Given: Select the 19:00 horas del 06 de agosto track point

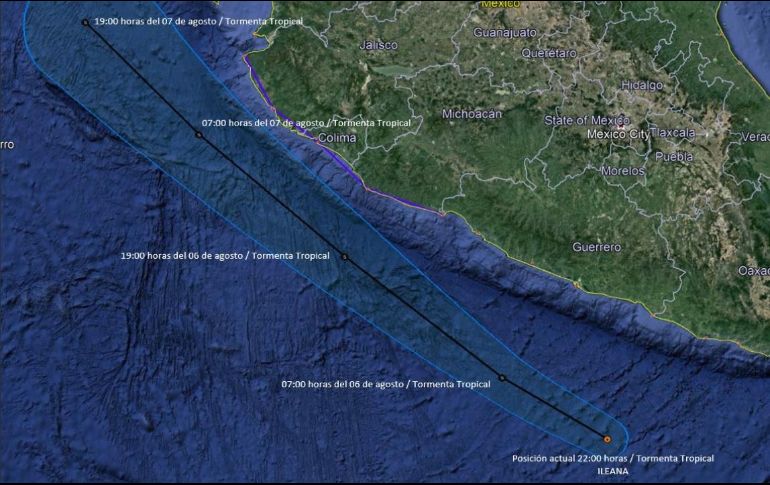Looking at the screenshot, I should click(x=345, y=257).
